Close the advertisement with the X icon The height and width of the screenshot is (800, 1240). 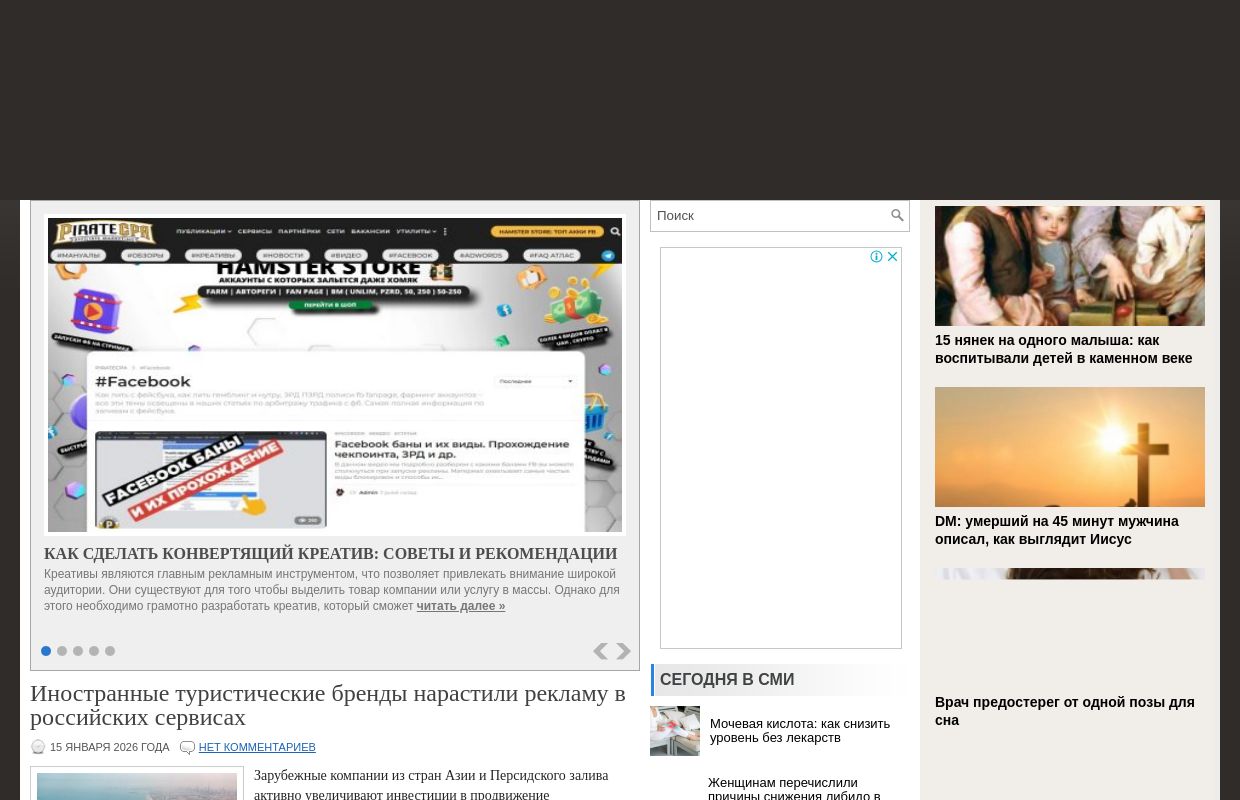(893, 257)
